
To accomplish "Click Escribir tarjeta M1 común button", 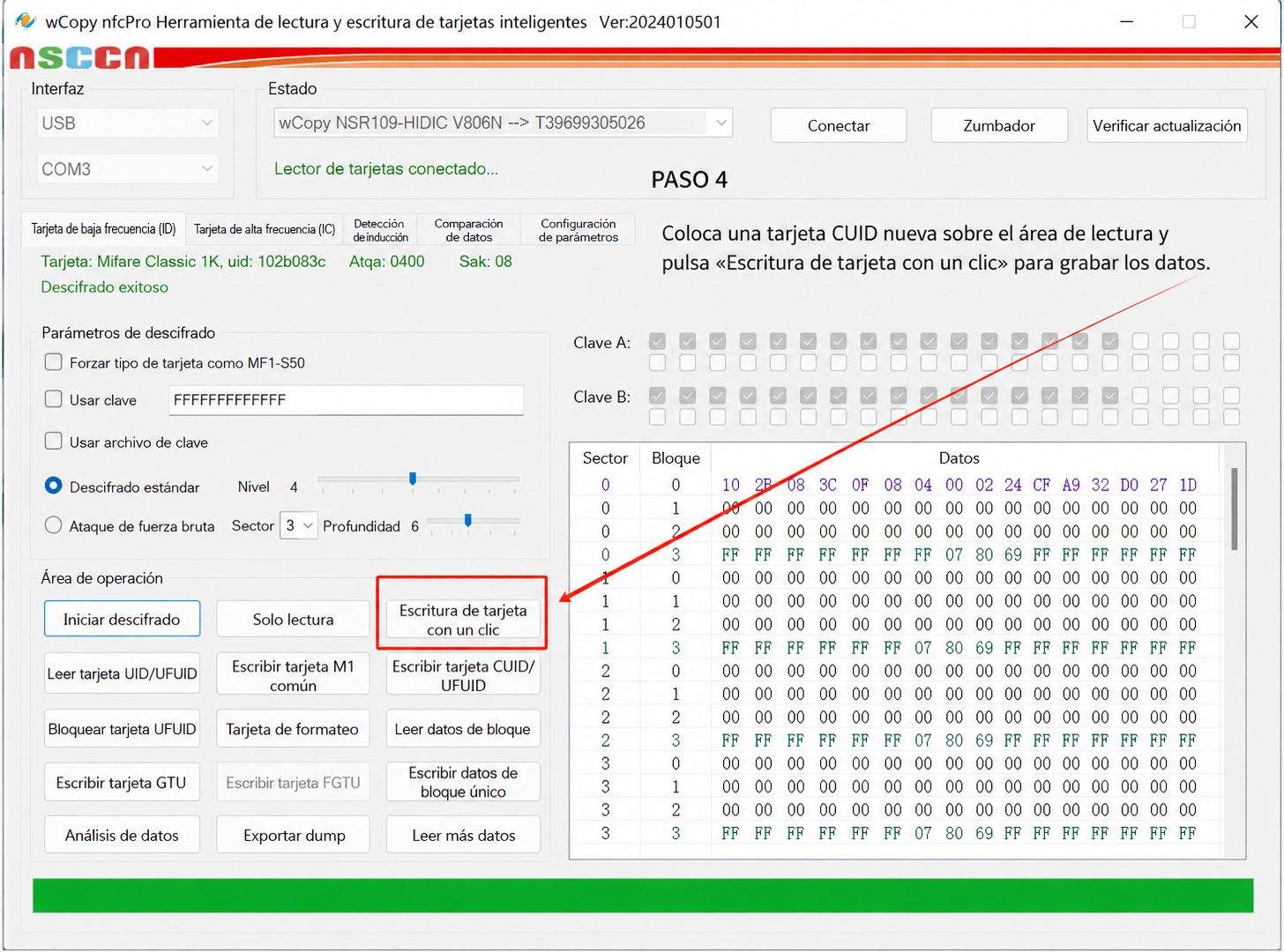I will coord(293,675).
